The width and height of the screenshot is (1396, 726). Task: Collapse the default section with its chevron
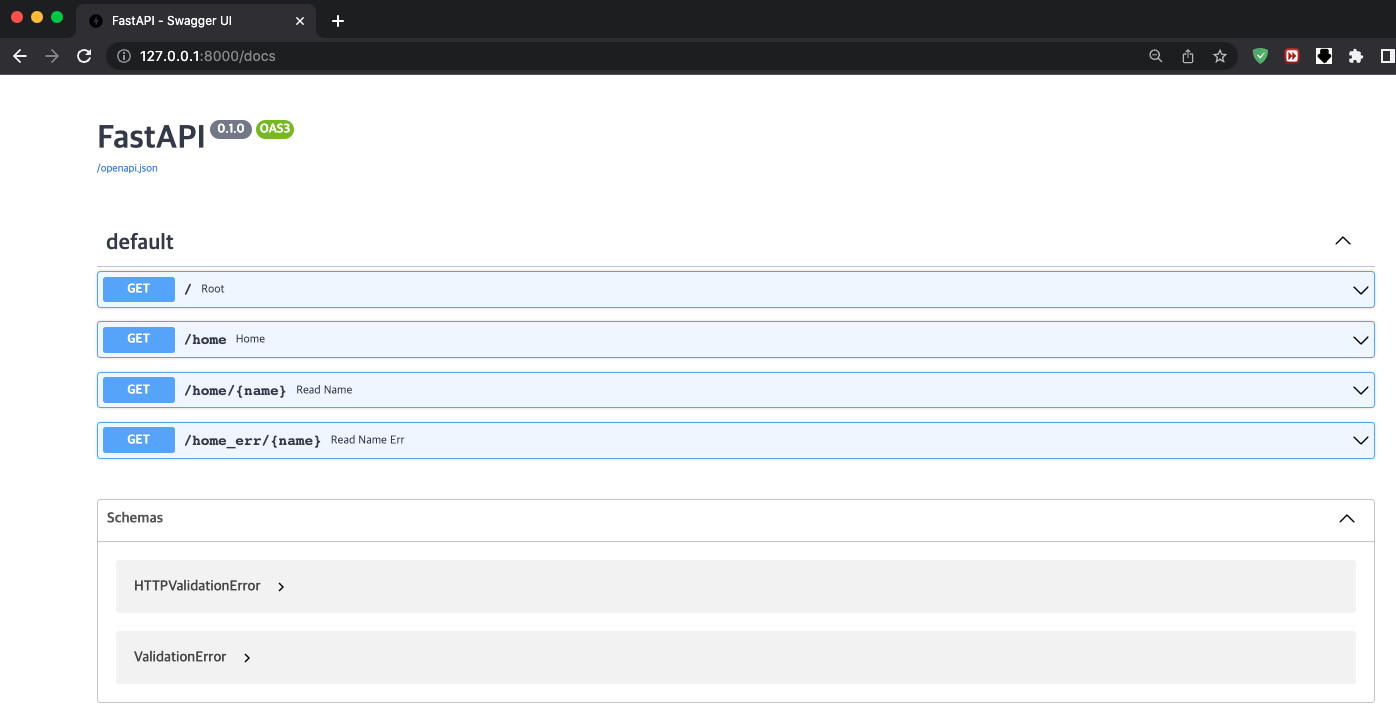1343,241
